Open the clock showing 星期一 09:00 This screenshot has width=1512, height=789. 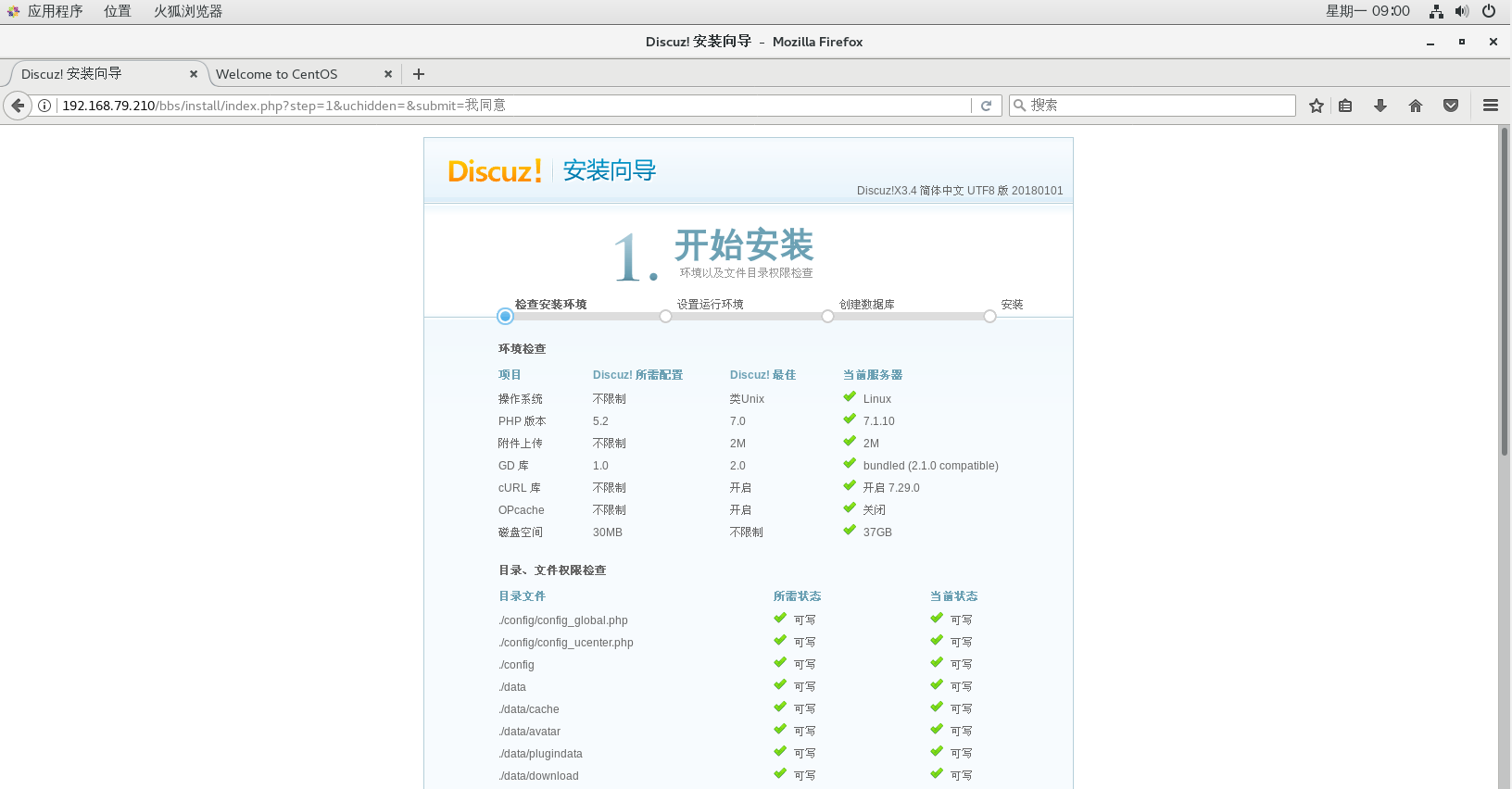click(1367, 11)
